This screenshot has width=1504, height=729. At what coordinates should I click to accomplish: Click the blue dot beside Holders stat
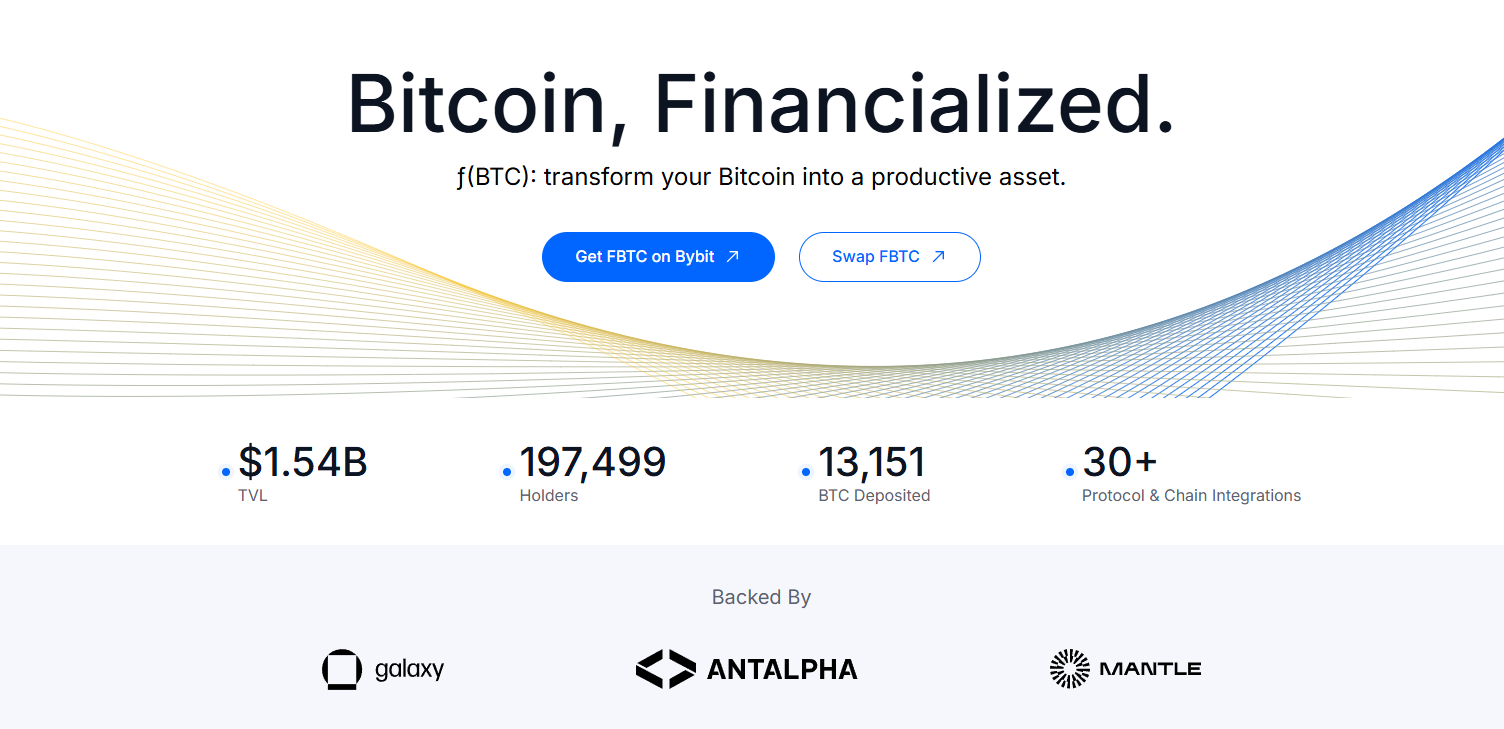click(505, 470)
